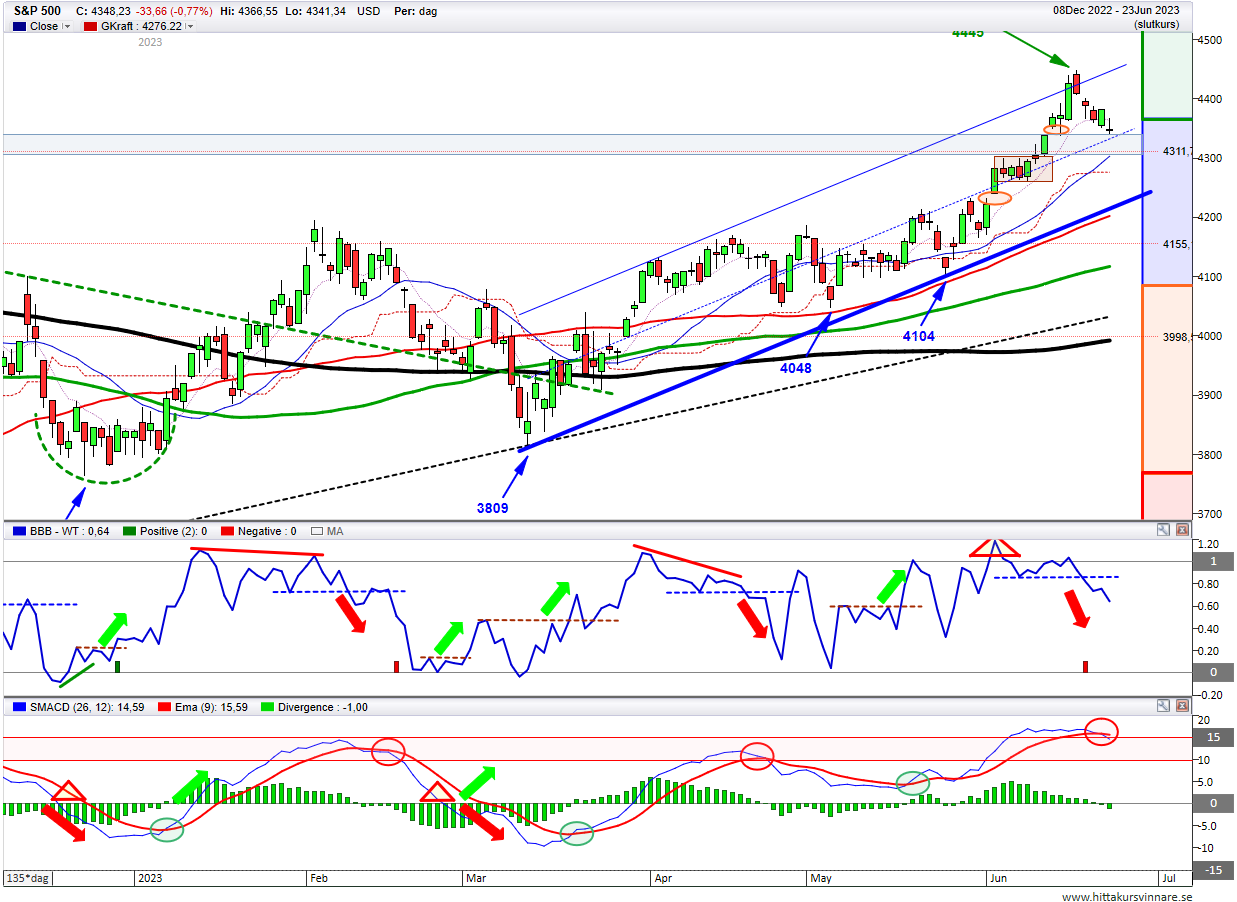The width and height of the screenshot is (1237, 902).
Task: Click the 3998 price level label
Action: pos(1175,337)
